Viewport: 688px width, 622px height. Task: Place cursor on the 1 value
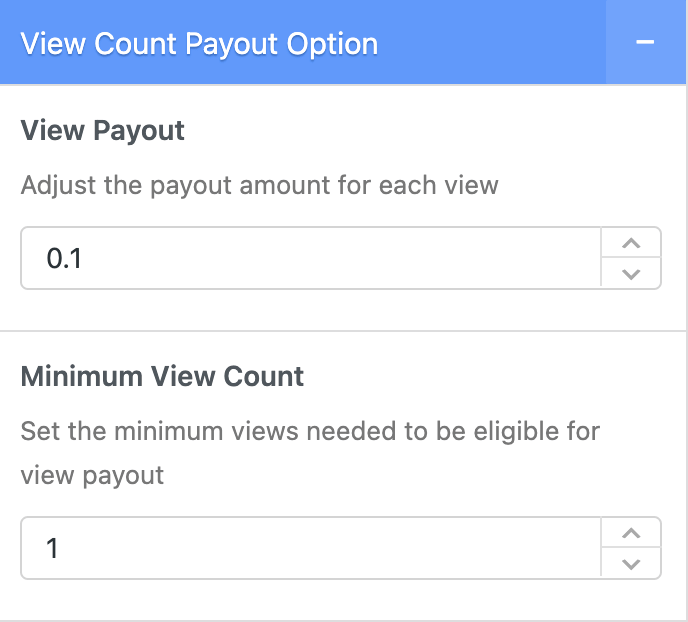52,548
